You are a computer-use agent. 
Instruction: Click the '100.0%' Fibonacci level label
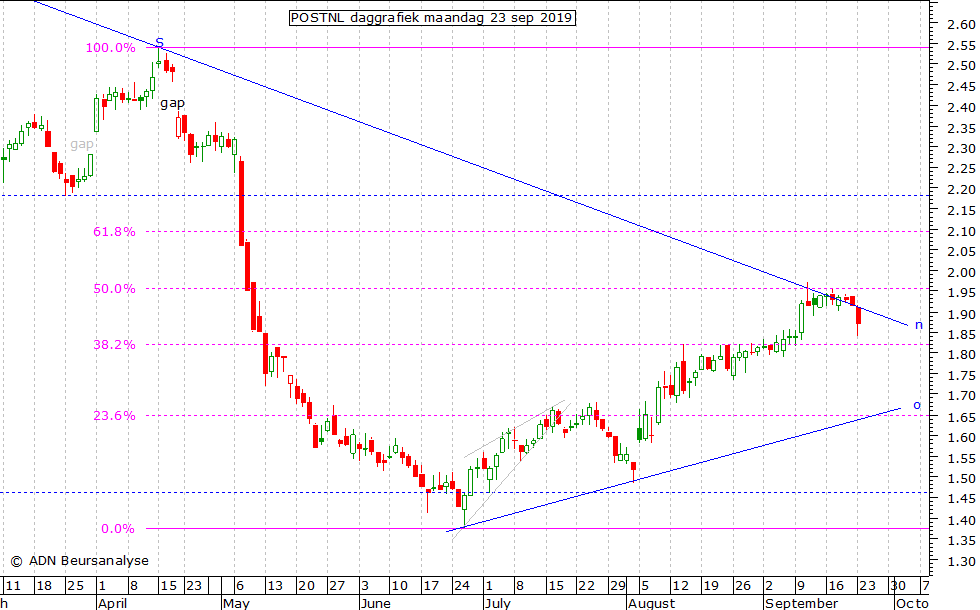point(110,48)
